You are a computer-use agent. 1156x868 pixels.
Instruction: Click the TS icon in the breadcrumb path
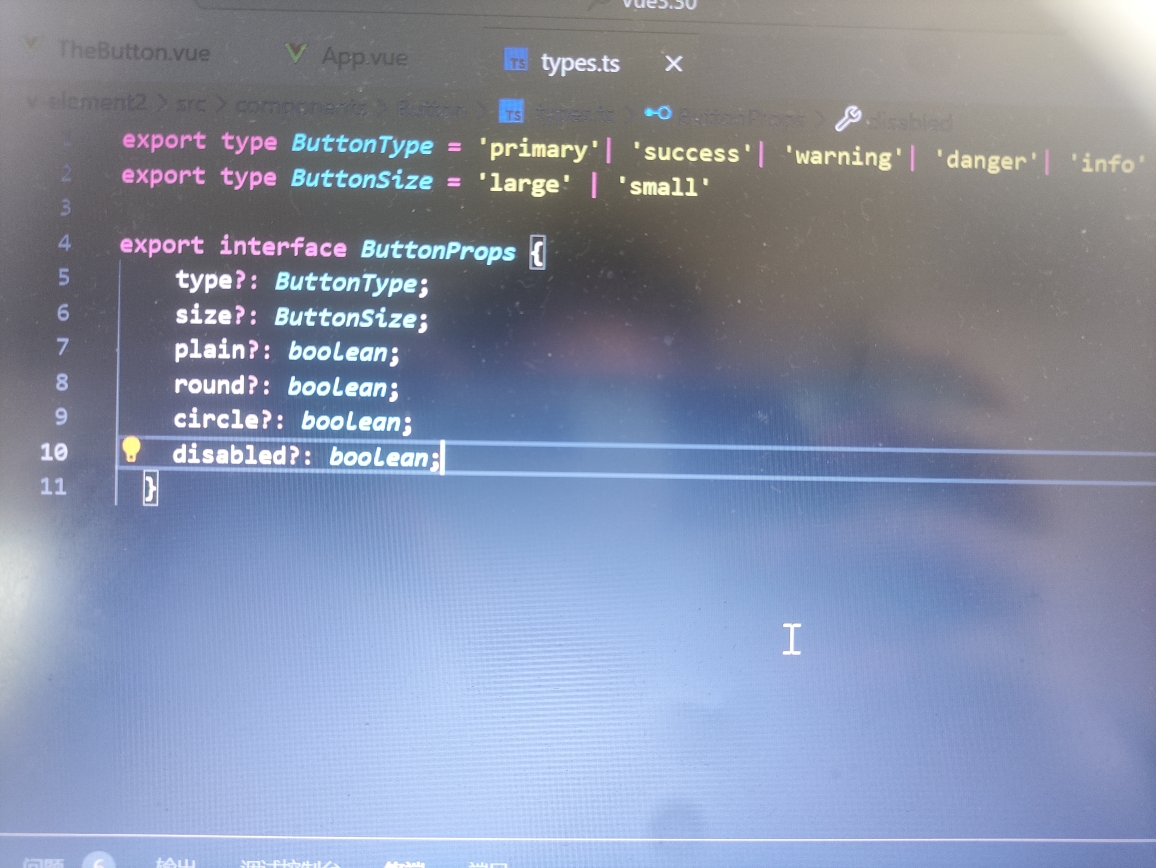[511, 112]
